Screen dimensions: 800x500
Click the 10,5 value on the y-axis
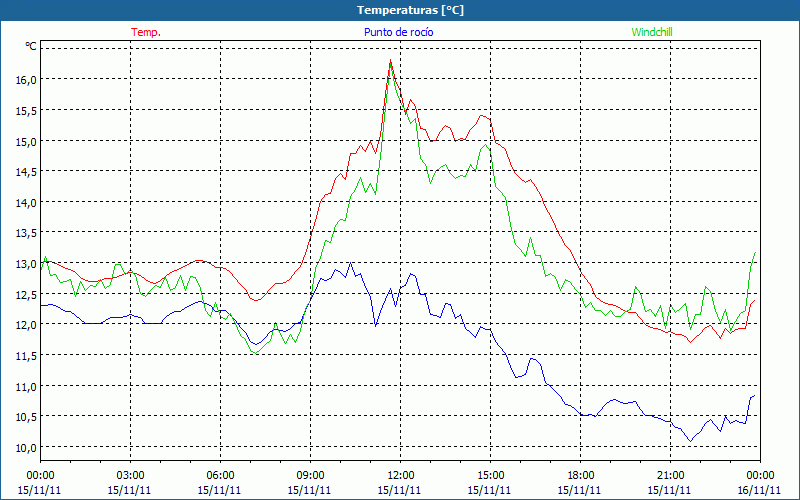tap(26, 417)
